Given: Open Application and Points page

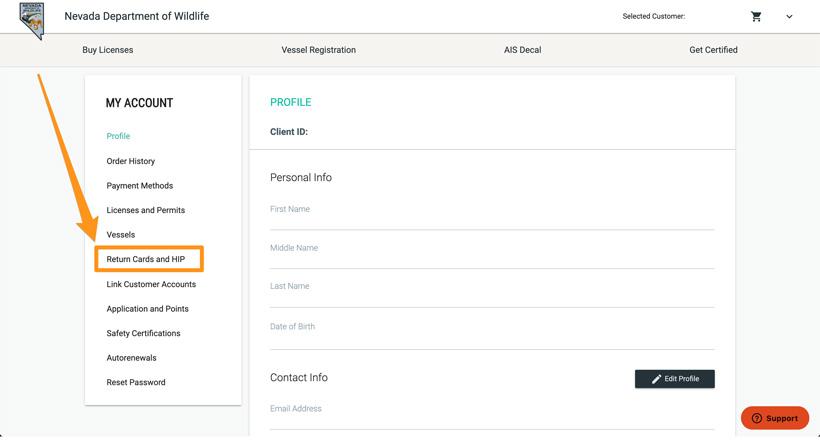Looking at the screenshot, I should pyautogui.click(x=147, y=309).
